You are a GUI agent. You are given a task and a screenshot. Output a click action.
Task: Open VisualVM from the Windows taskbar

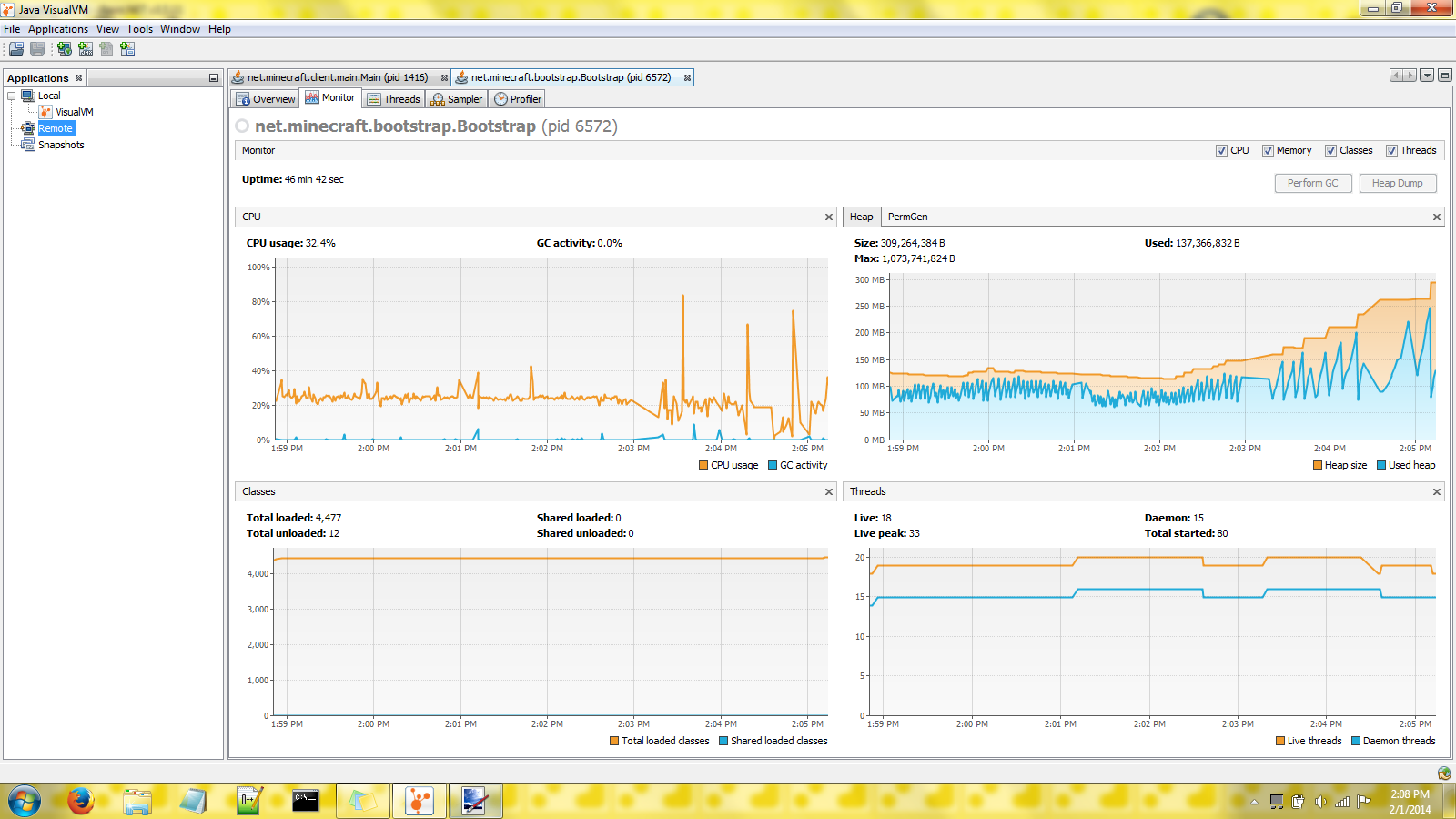419,801
